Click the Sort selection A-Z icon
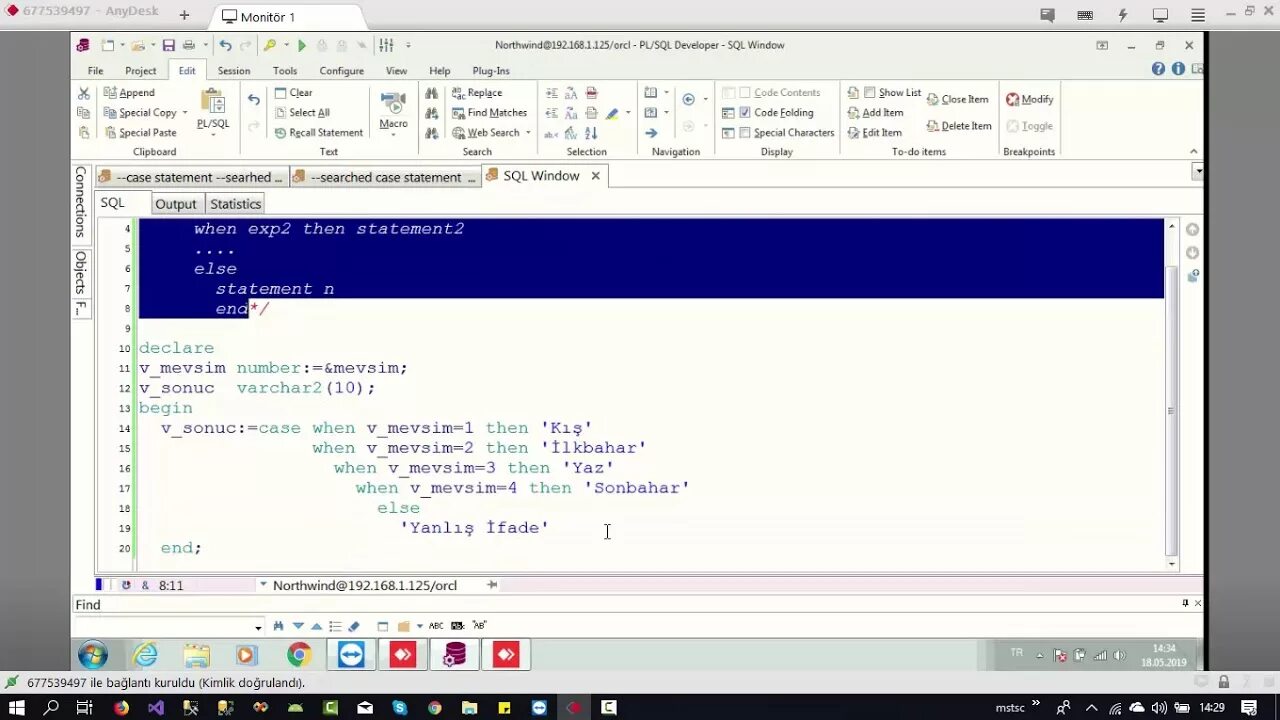 pyautogui.click(x=591, y=133)
